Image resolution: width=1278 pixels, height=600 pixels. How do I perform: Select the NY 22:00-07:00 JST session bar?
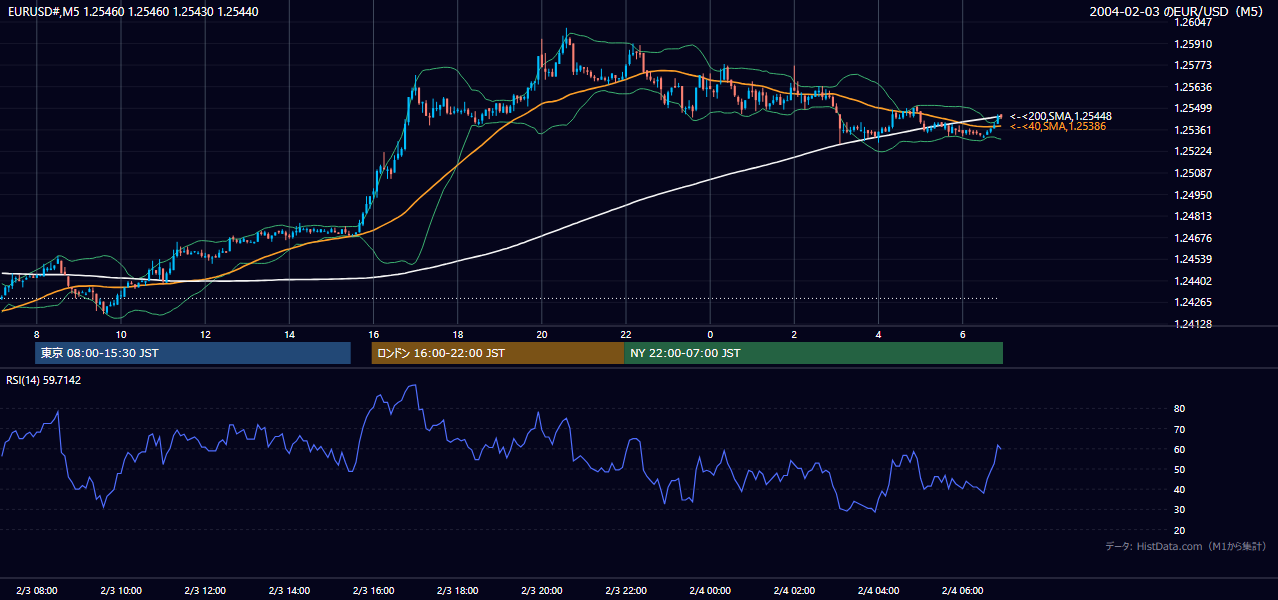coord(814,353)
